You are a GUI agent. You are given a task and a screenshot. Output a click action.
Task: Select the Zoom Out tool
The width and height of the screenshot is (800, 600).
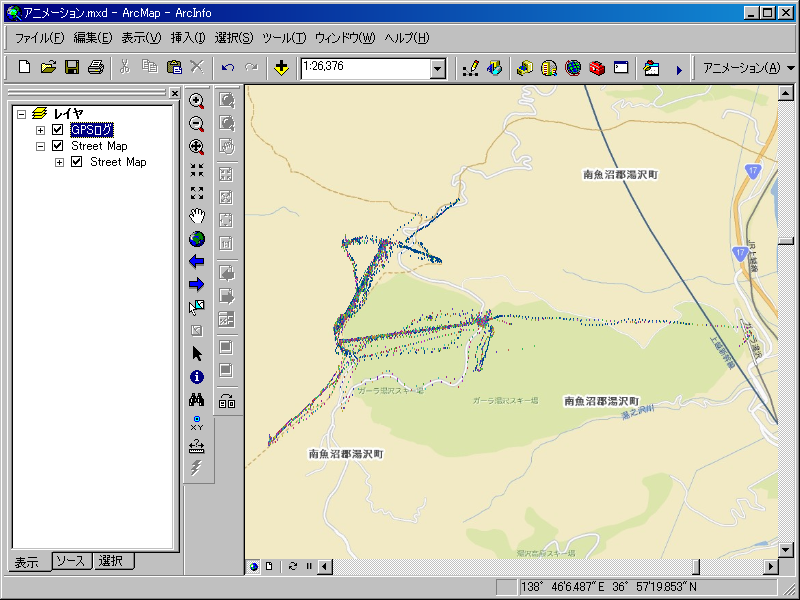[x=197, y=124]
